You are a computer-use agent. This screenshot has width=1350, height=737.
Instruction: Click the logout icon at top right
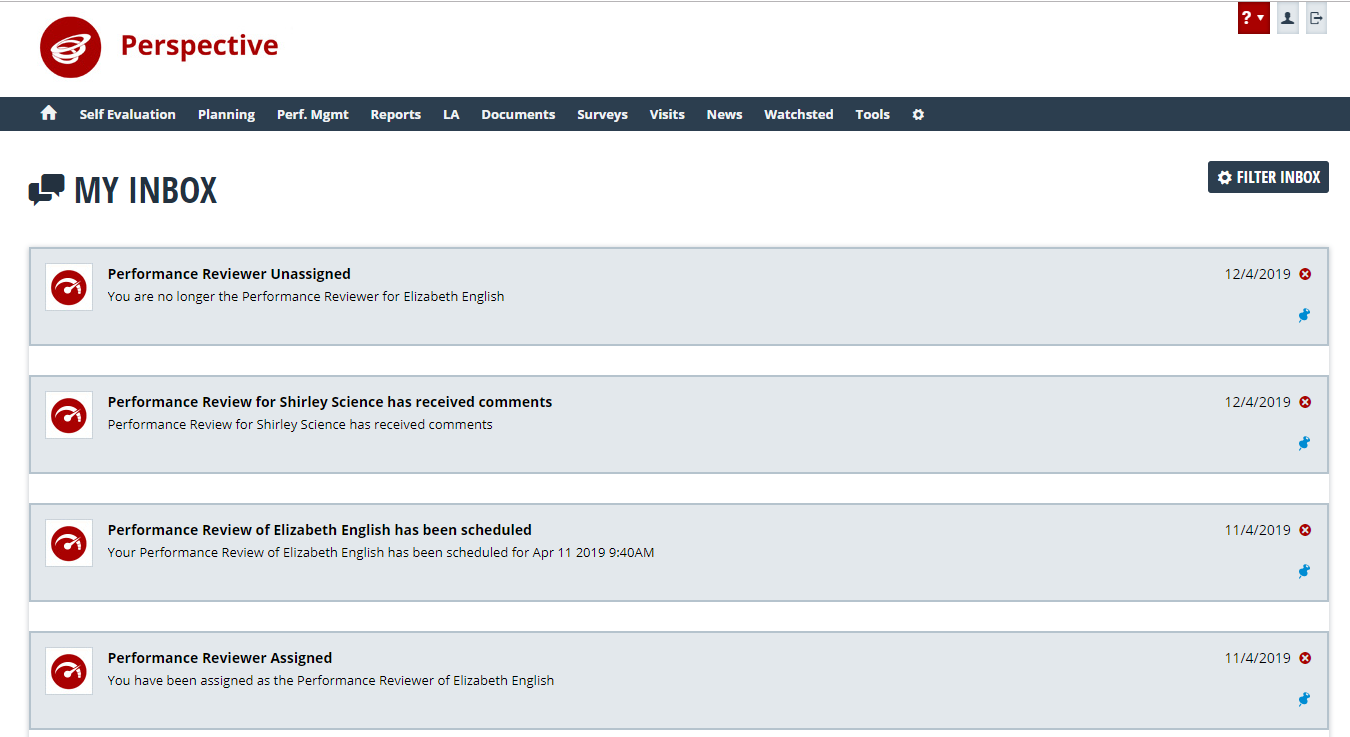coord(1316,18)
